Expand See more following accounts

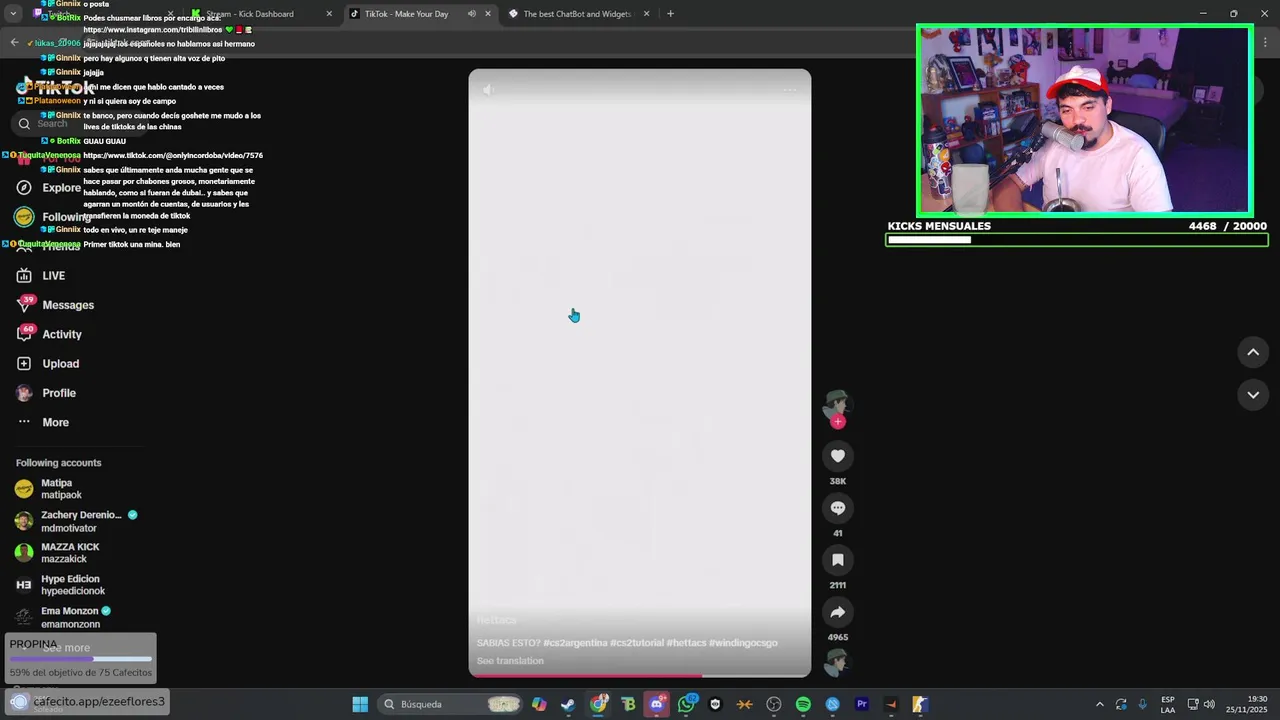[66, 648]
